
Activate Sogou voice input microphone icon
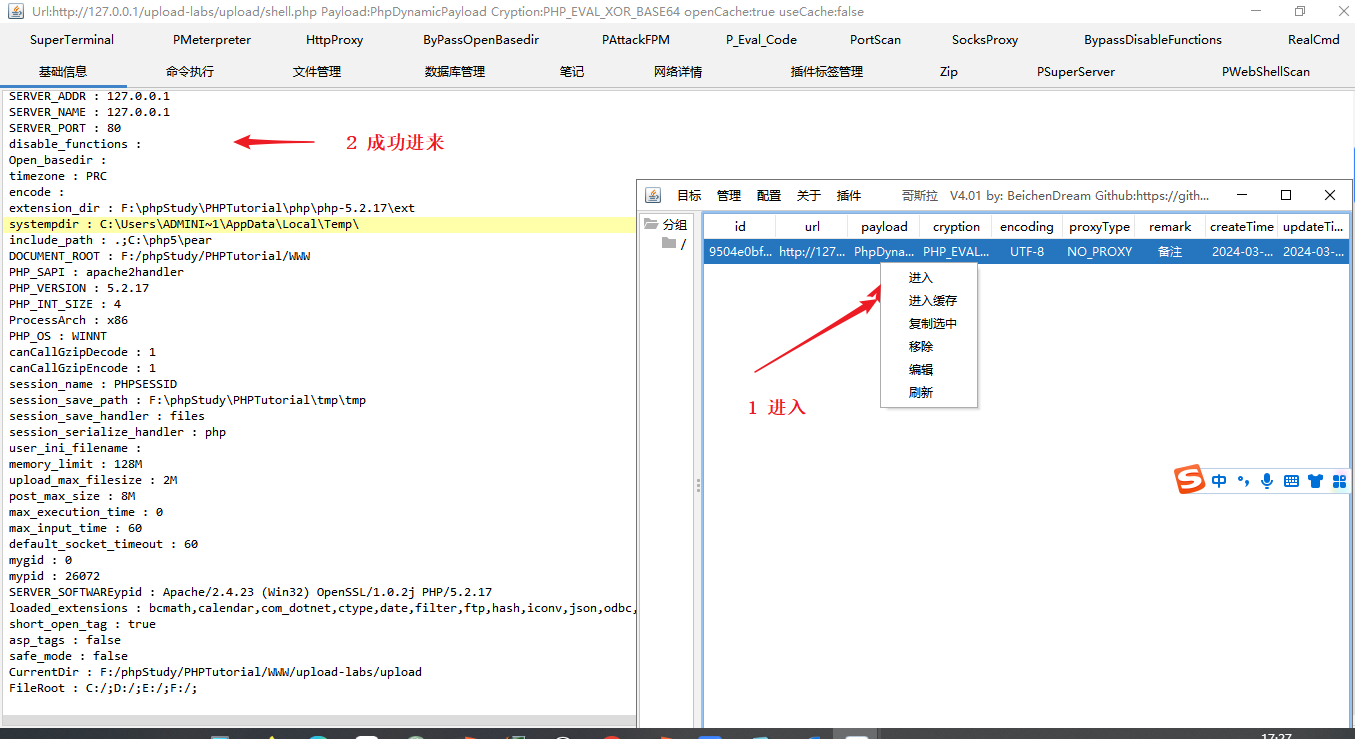pyautogui.click(x=1267, y=479)
